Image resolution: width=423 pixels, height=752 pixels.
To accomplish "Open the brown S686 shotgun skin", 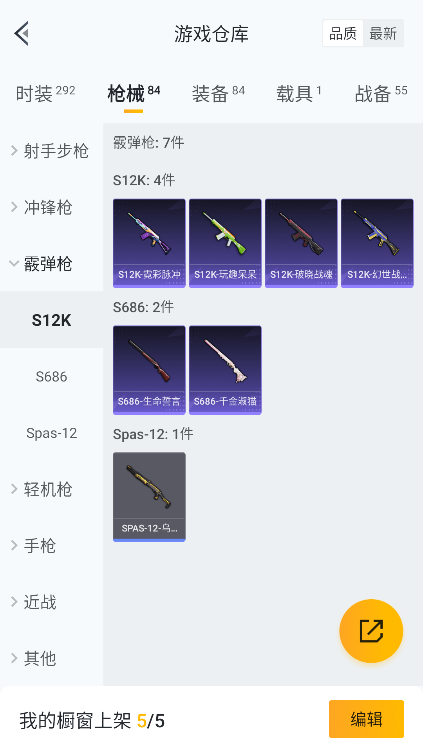I will point(149,370).
